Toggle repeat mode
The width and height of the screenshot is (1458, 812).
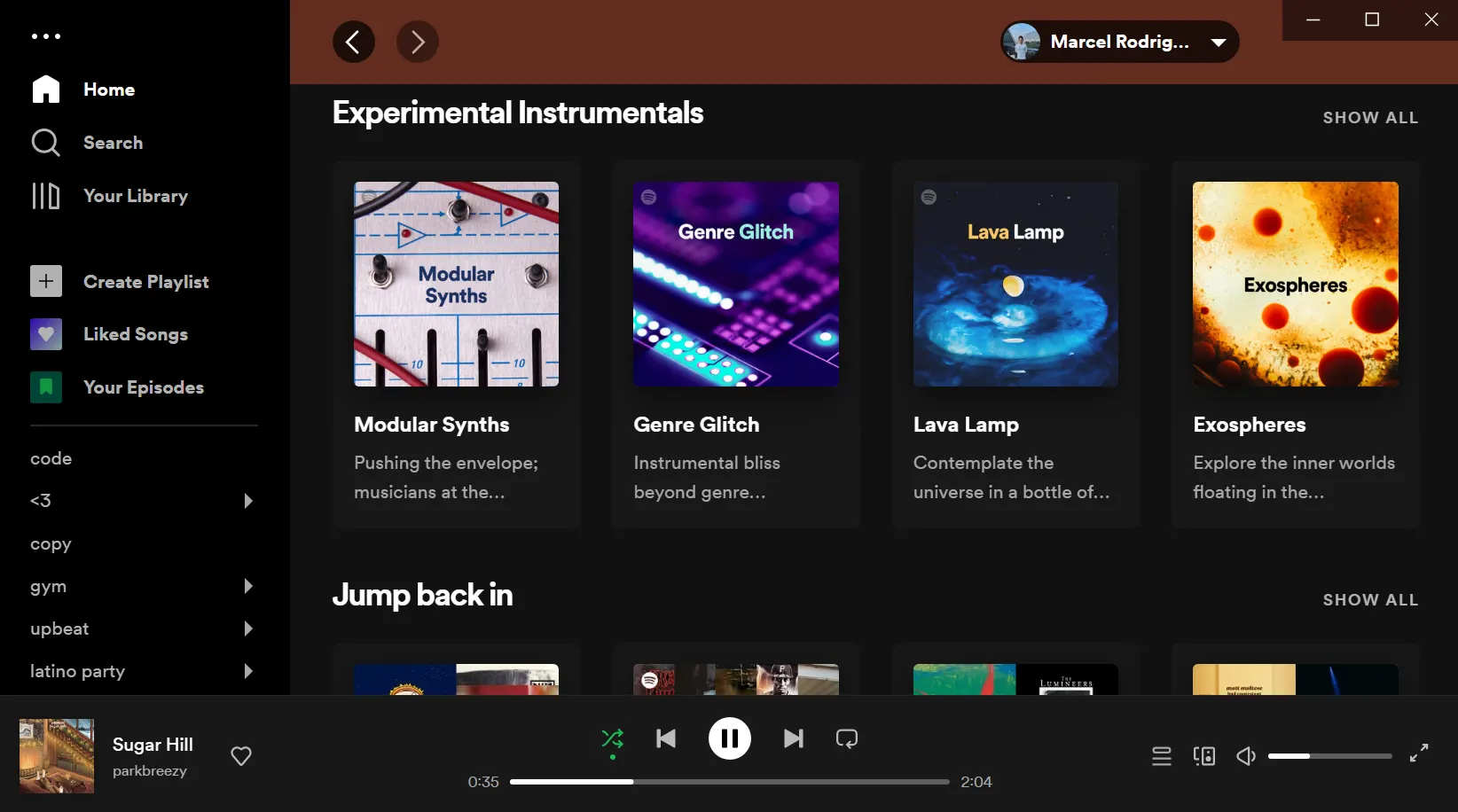[x=847, y=738]
